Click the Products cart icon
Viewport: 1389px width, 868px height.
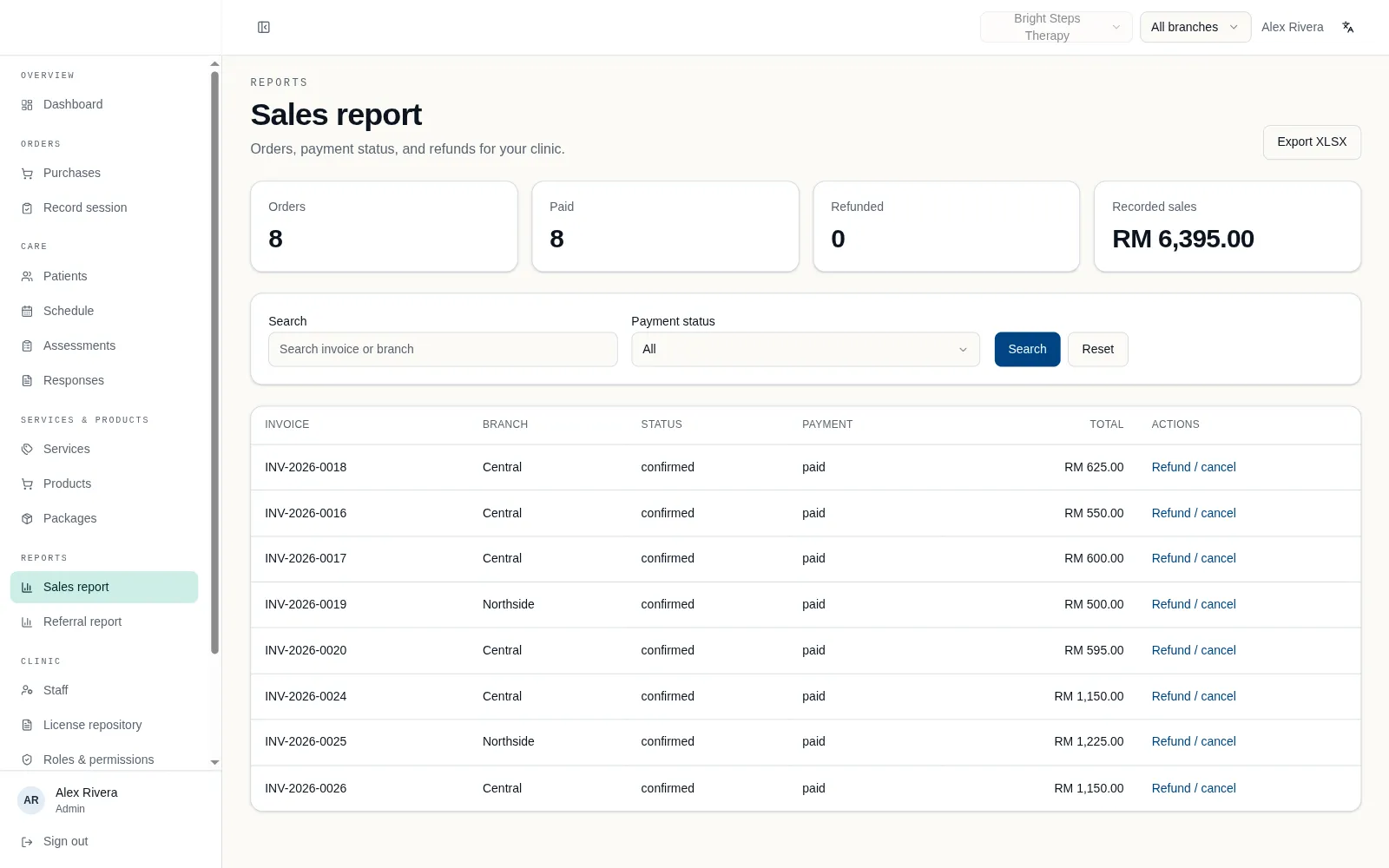pyautogui.click(x=27, y=484)
